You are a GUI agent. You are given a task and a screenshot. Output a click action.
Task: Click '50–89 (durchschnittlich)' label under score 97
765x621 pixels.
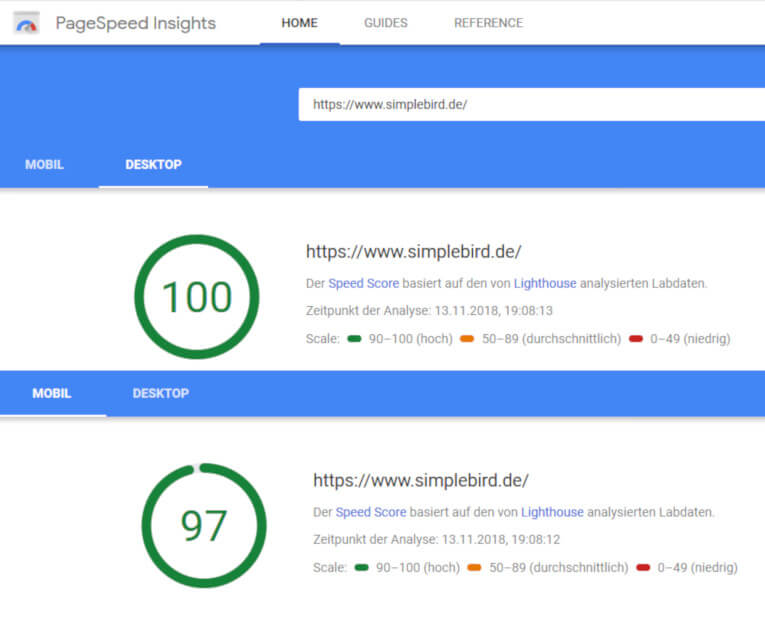(559, 567)
